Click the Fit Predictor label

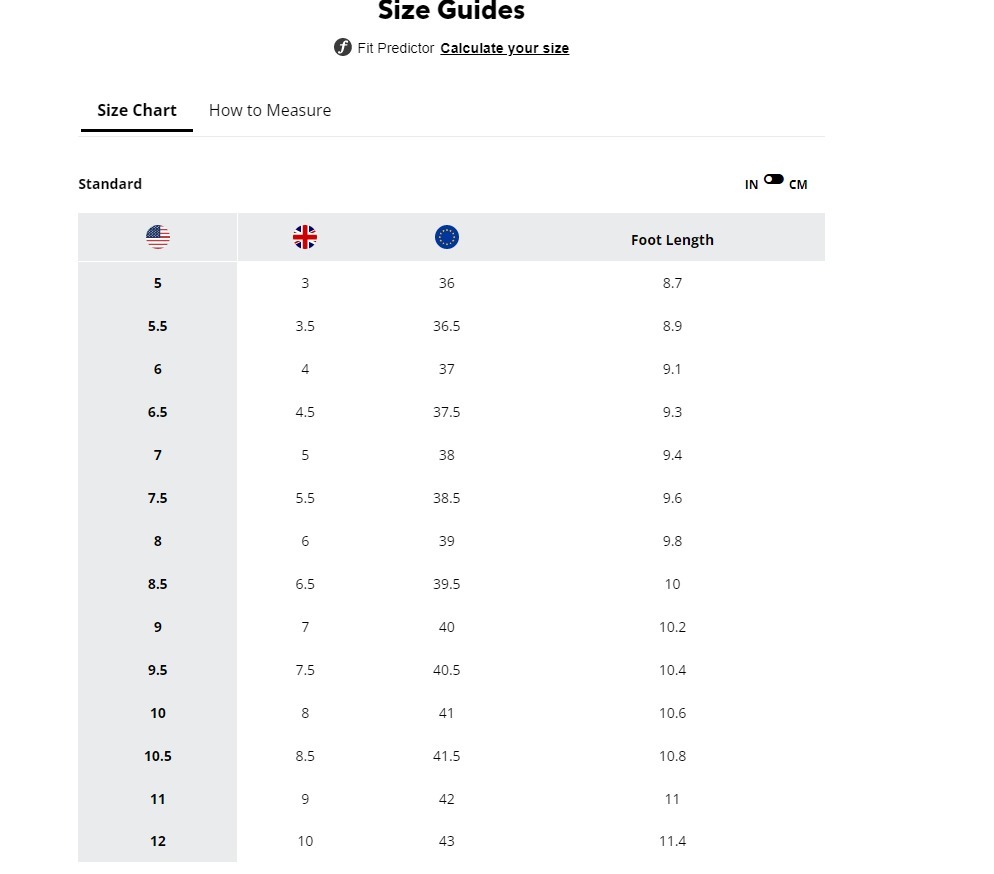tap(396, 48)
